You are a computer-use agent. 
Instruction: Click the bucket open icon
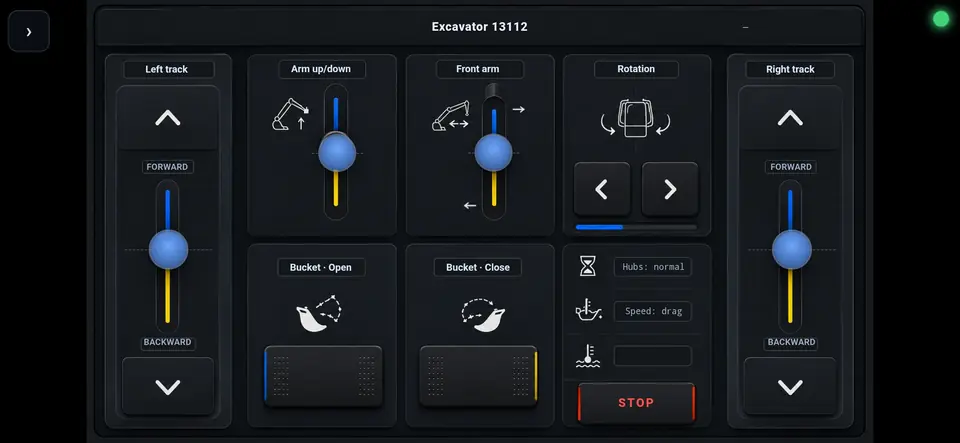tap(320, 313)
